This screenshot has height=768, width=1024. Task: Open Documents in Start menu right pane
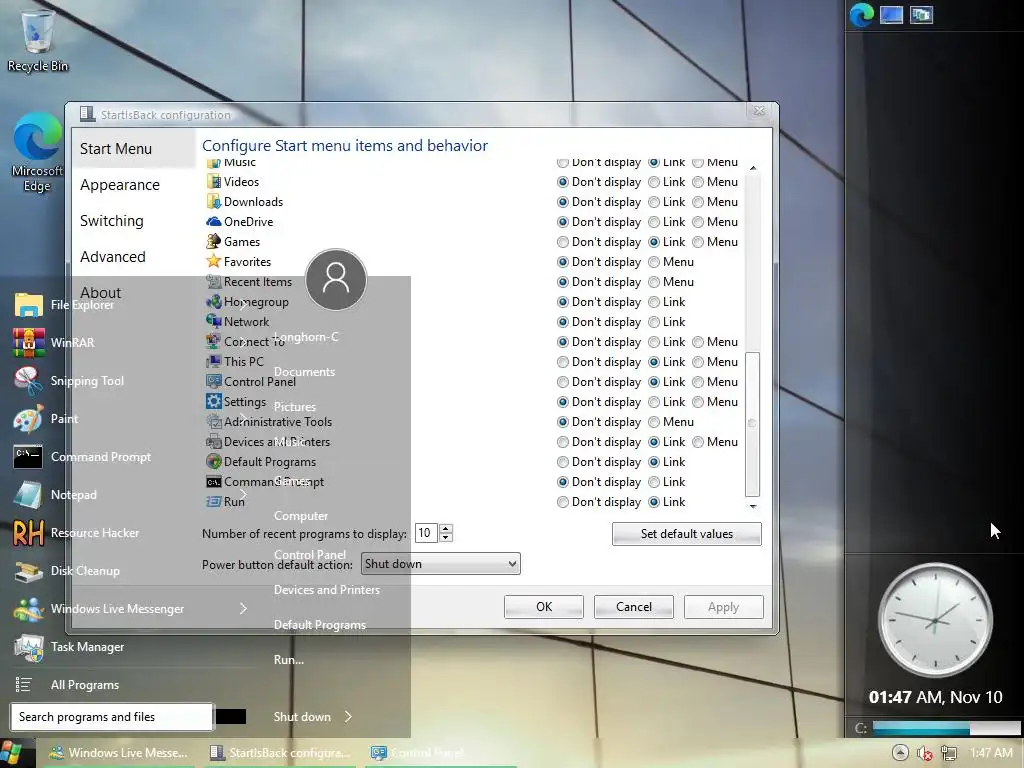click(304, 372)
